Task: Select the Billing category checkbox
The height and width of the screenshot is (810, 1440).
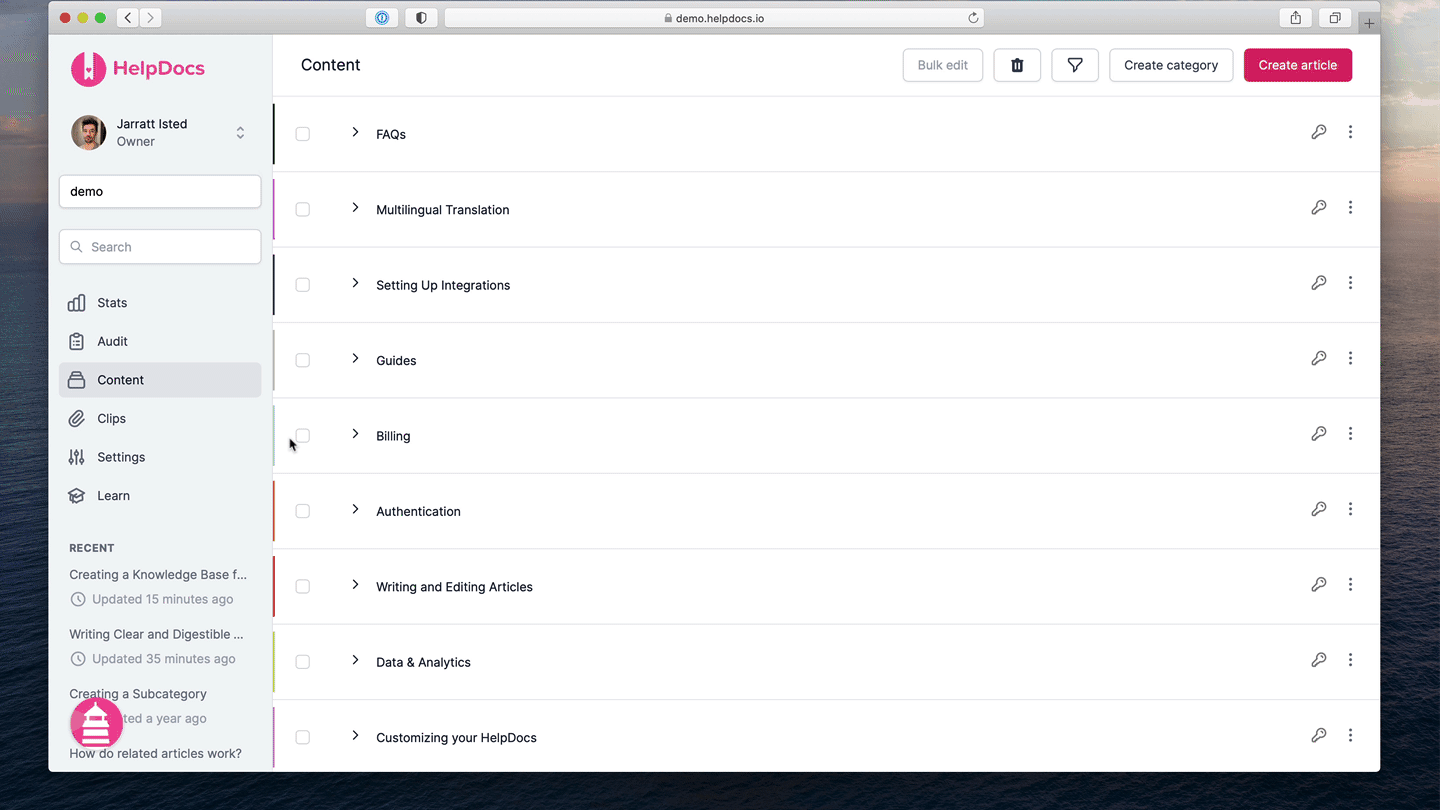Action: tap(302, 436)
